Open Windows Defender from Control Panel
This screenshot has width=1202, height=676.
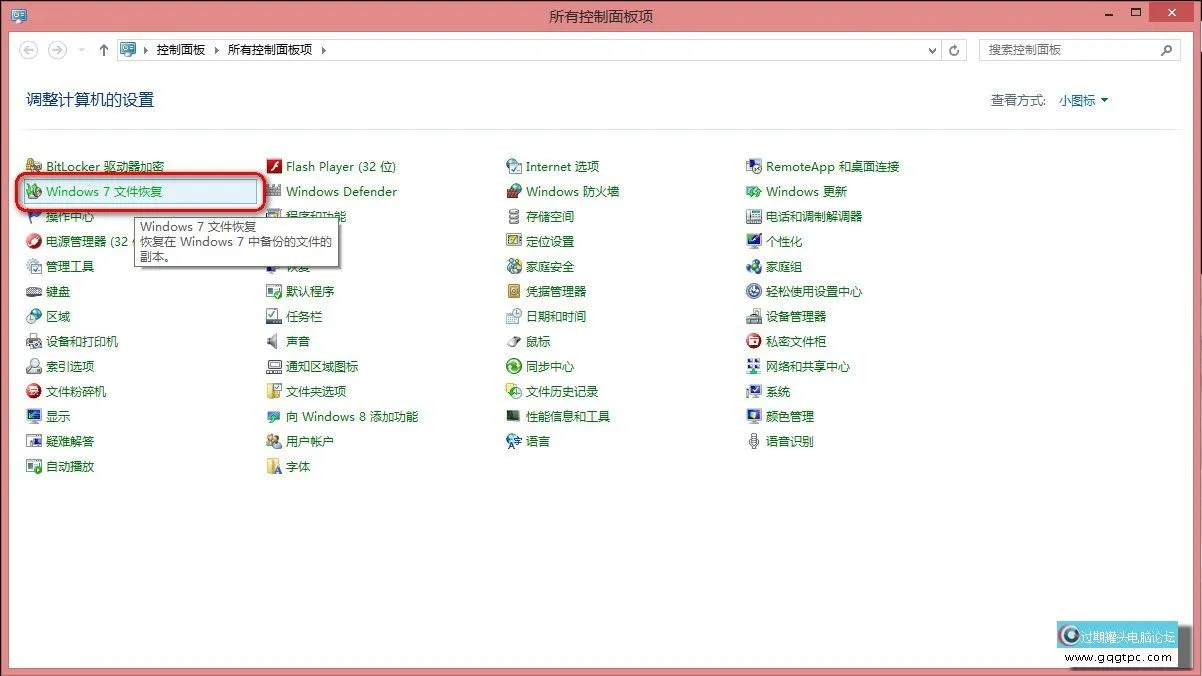point(342,191)
